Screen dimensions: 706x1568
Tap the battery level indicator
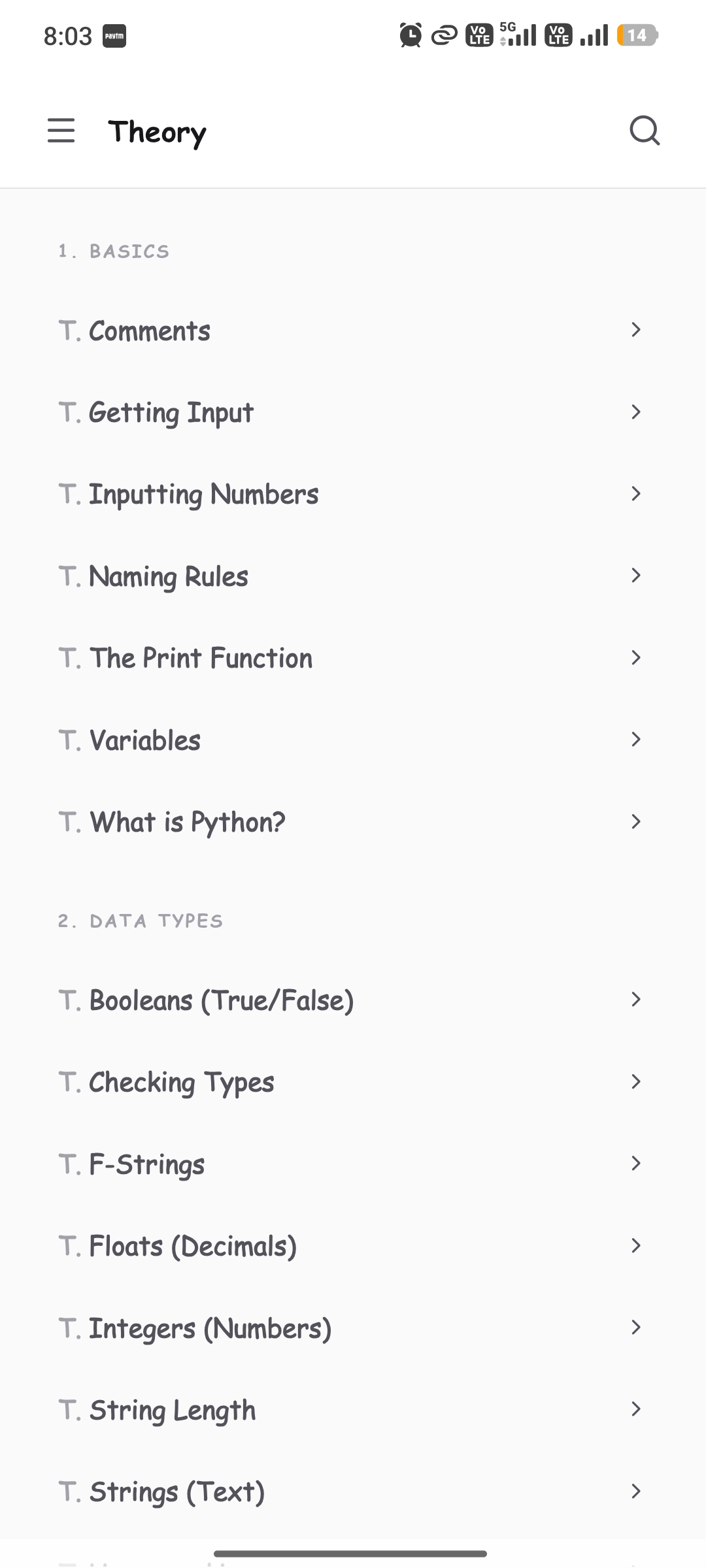(x=637, y=35)
